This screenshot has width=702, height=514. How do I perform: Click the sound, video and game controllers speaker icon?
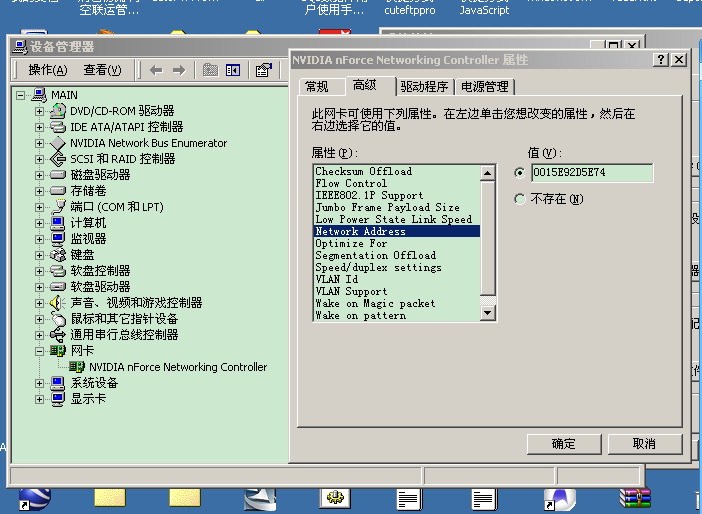(x=58, y=303)
